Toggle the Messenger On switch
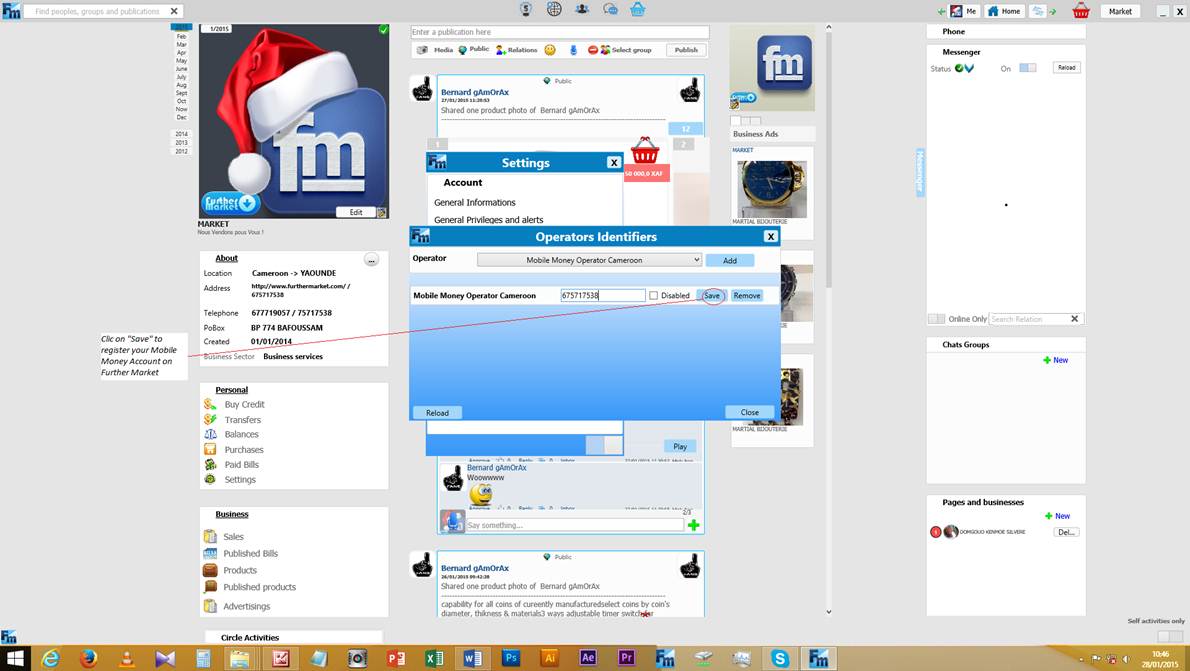Viewport: 1190px width, 671px height. [x=1028, y=68]
